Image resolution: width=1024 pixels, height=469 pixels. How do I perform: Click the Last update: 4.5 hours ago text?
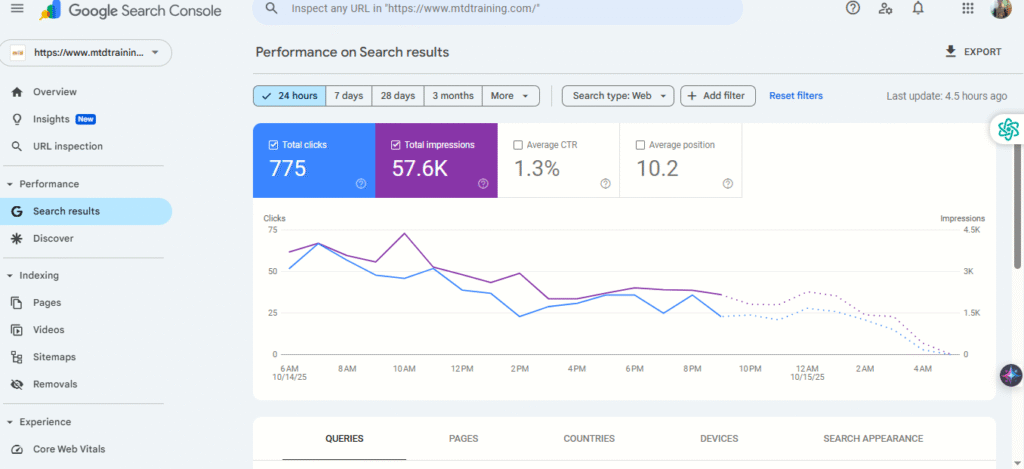click(946, 96)
